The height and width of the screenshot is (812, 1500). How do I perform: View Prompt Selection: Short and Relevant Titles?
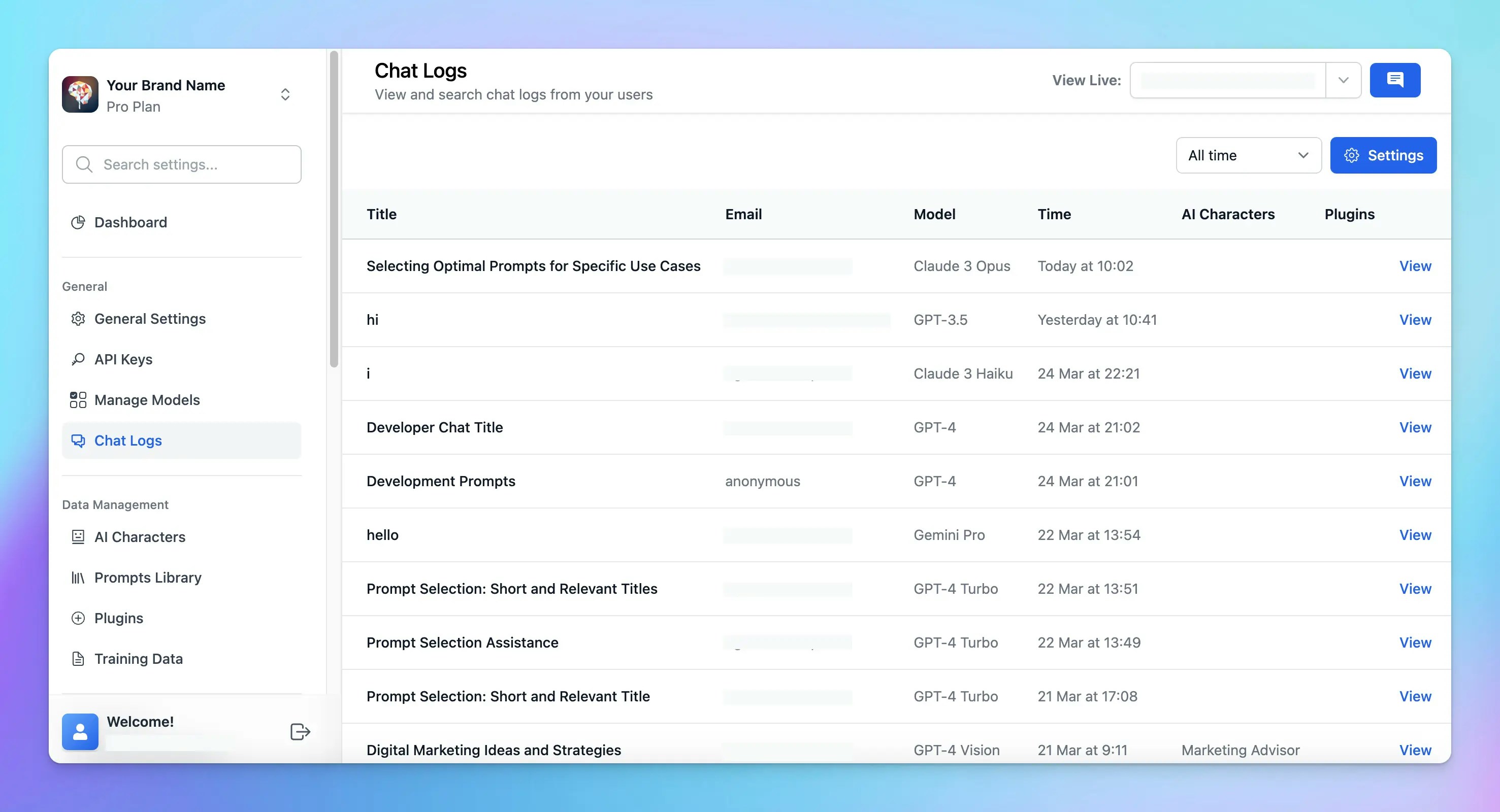pyautogui.click(x=1415, y=589)
